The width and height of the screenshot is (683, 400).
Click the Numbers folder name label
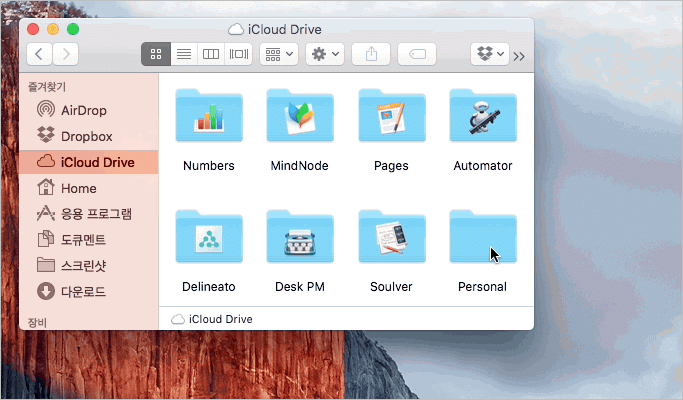(x=209, y=166)
